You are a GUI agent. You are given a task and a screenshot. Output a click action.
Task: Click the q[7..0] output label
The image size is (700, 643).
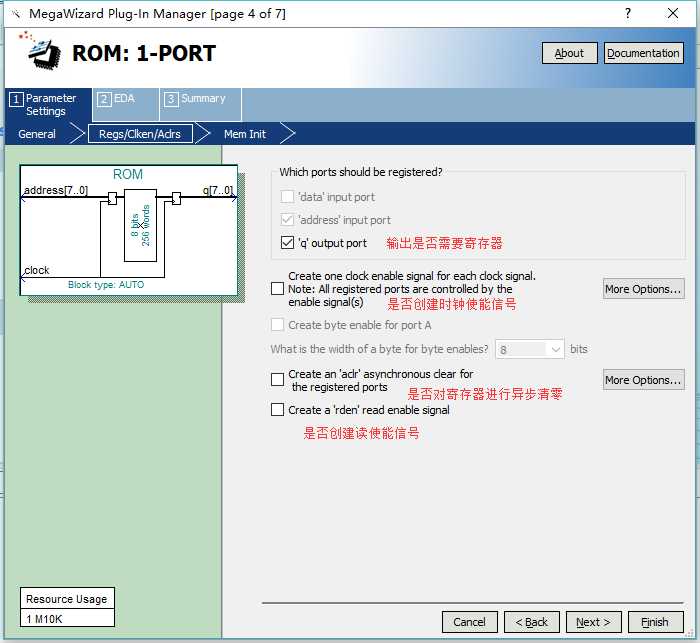point(218,190)
